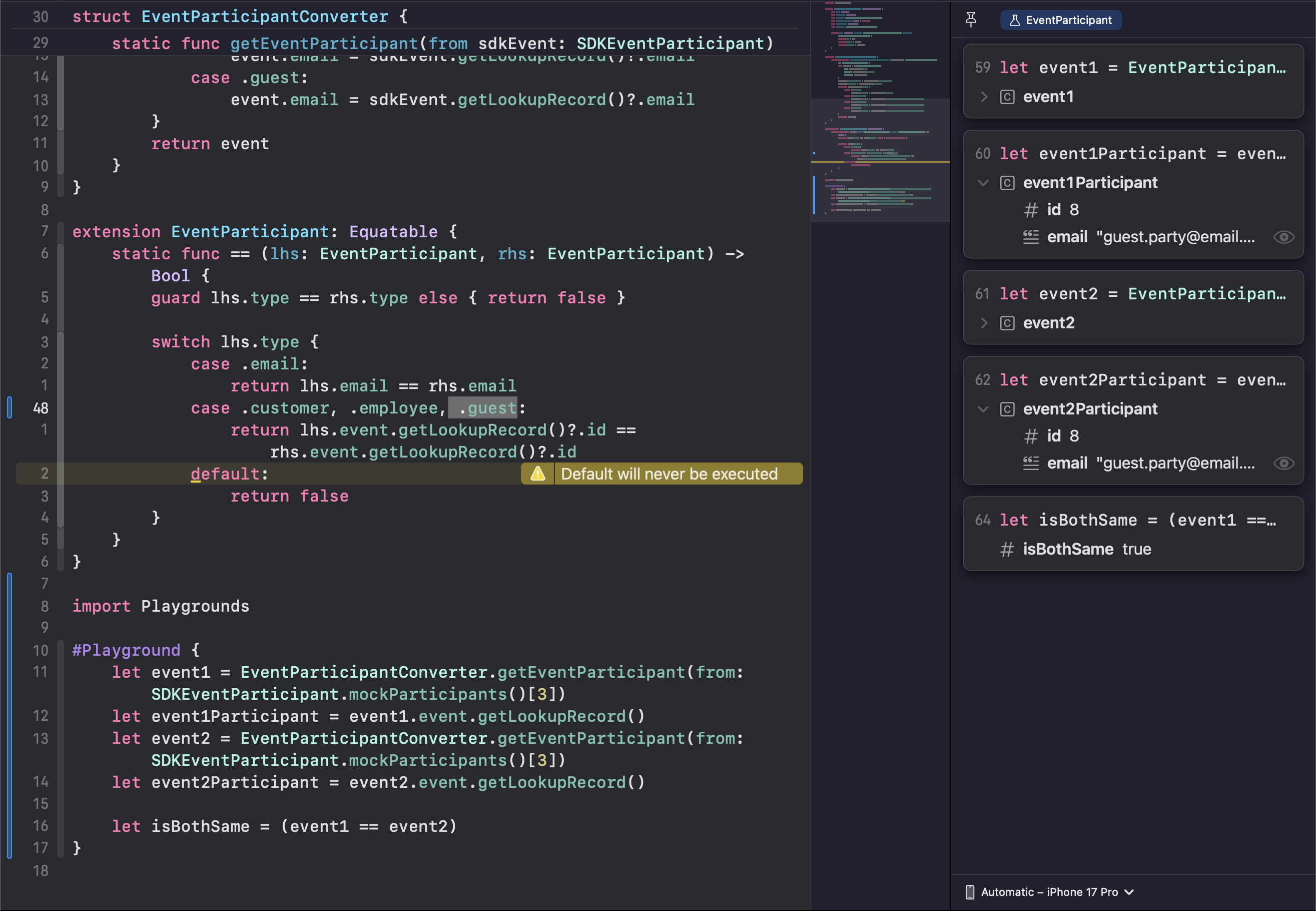Click the sticky header 'static func getEventParticipant'
This screenshot has width=1316, height=911.
442,44
